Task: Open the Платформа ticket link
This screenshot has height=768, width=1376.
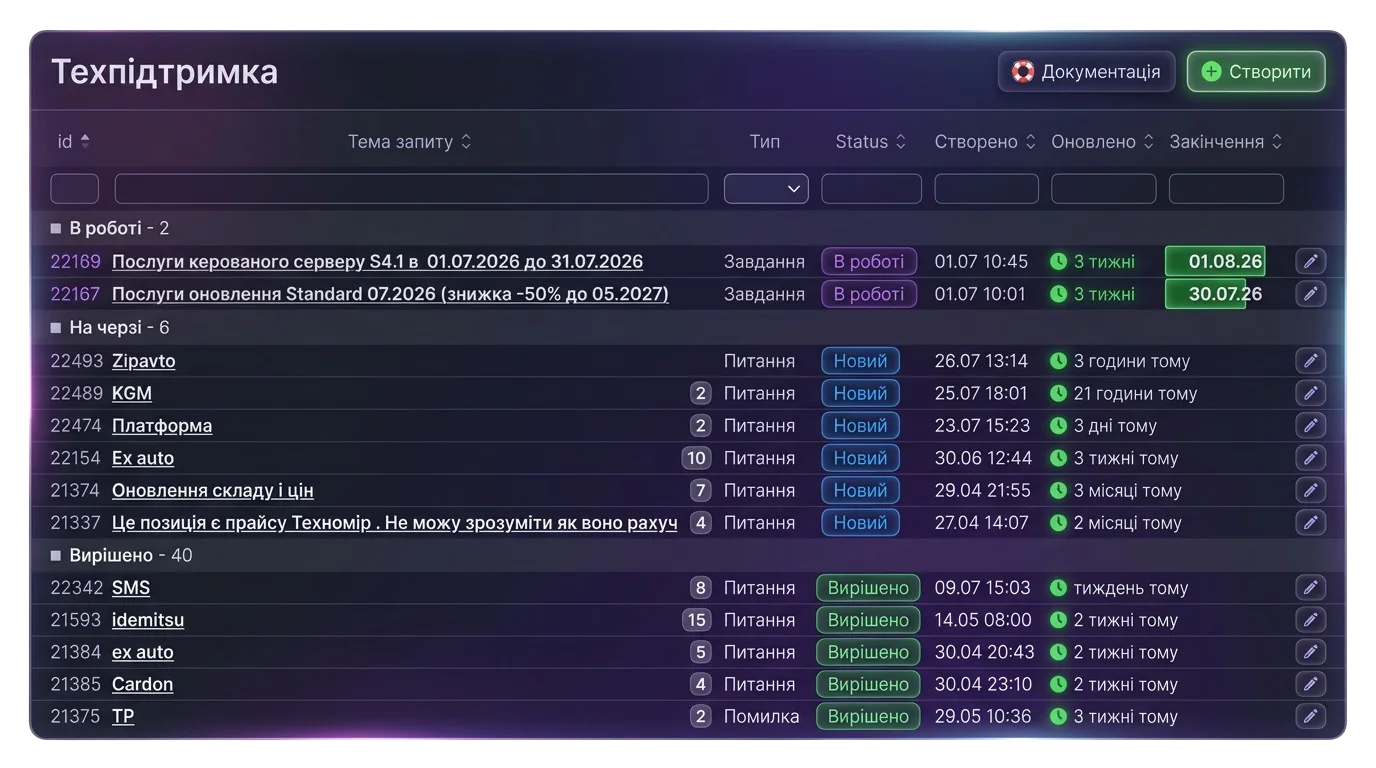Action: tap(162, 425)
